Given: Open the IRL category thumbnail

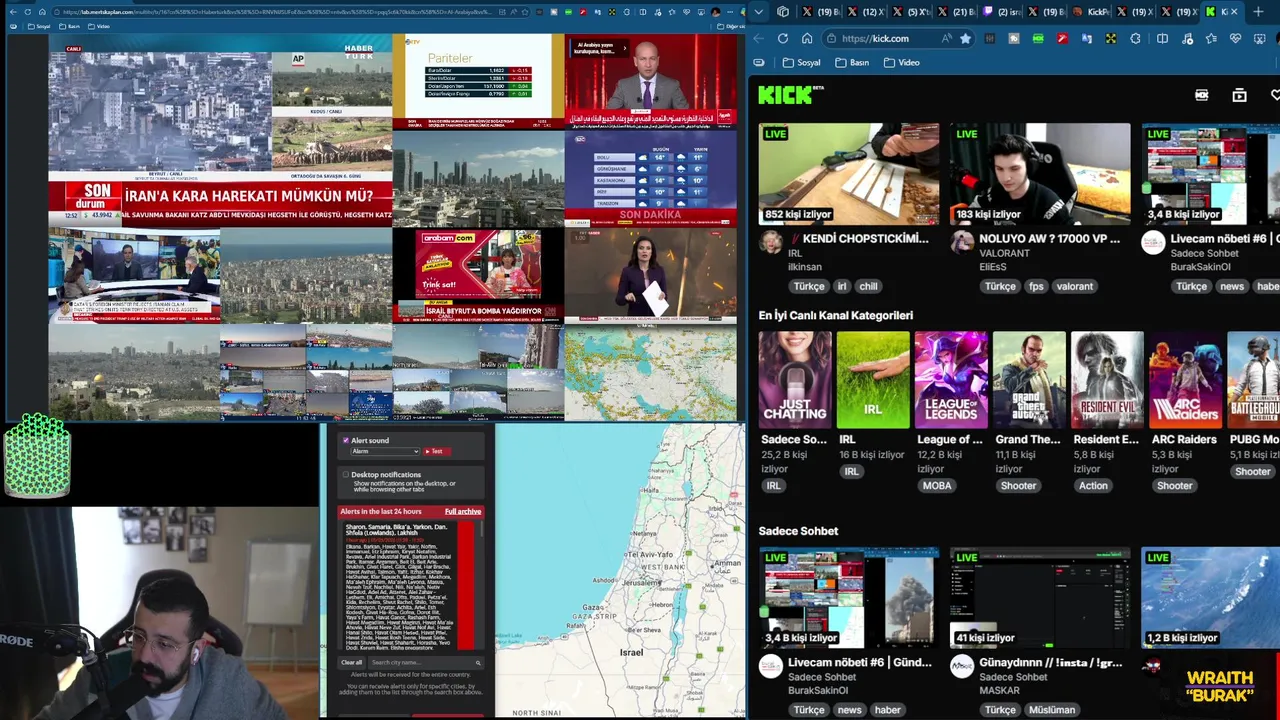Looking at the screenshot, I should tap(873, 380).
